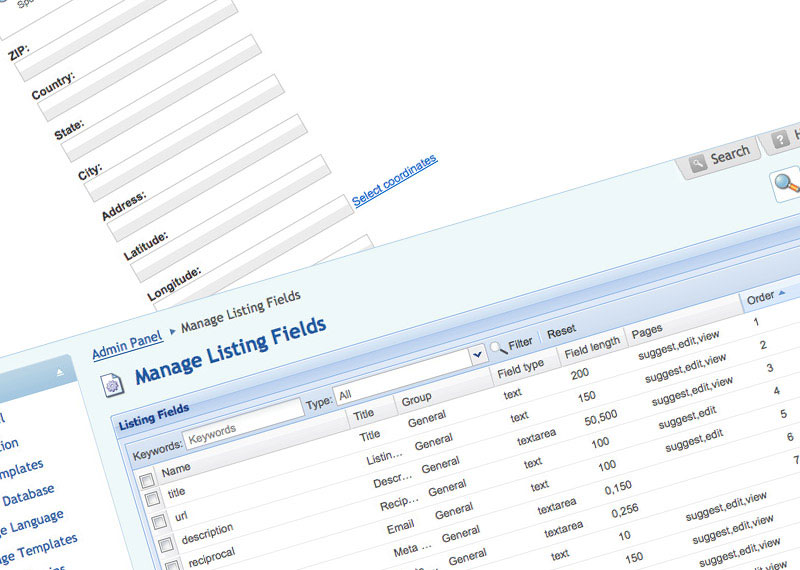Select the 'description' name cell
The image size is (800, 570).
(x=207, y=533)
